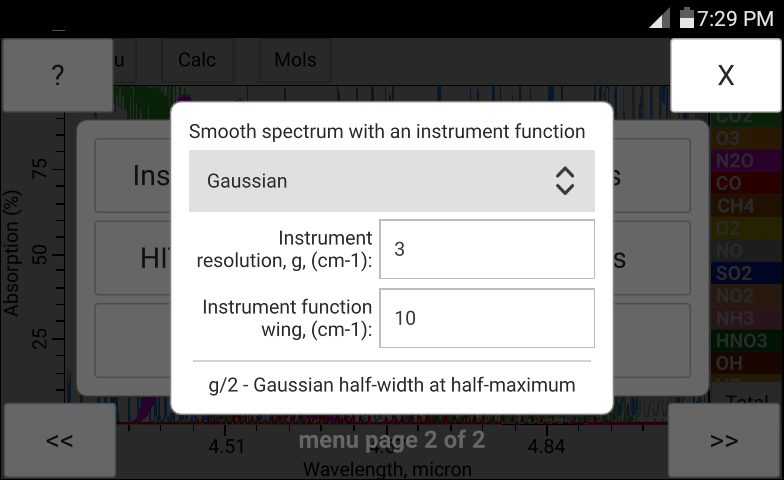Go to next menu page arrows

point(724,440)
